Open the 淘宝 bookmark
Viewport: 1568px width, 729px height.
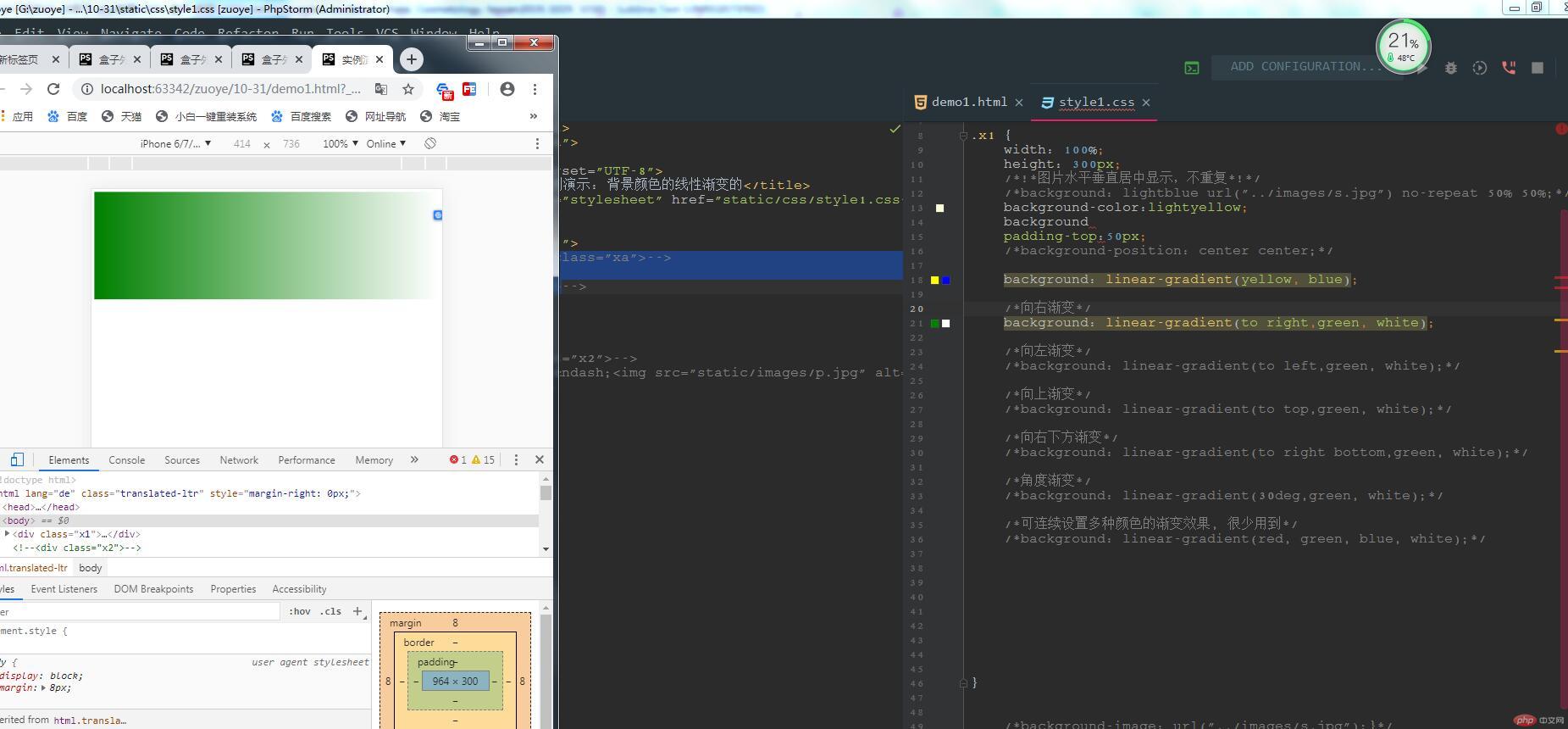pyautogui.click(x=440, y=117)
